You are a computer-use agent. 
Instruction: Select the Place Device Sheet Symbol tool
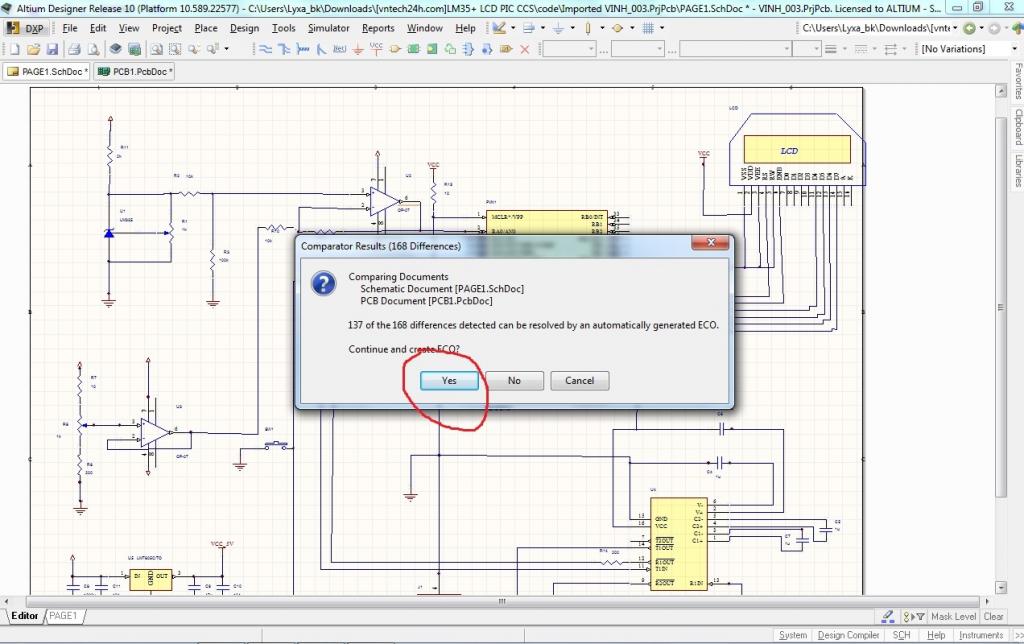pyautogui.click(x=450, y=49)
